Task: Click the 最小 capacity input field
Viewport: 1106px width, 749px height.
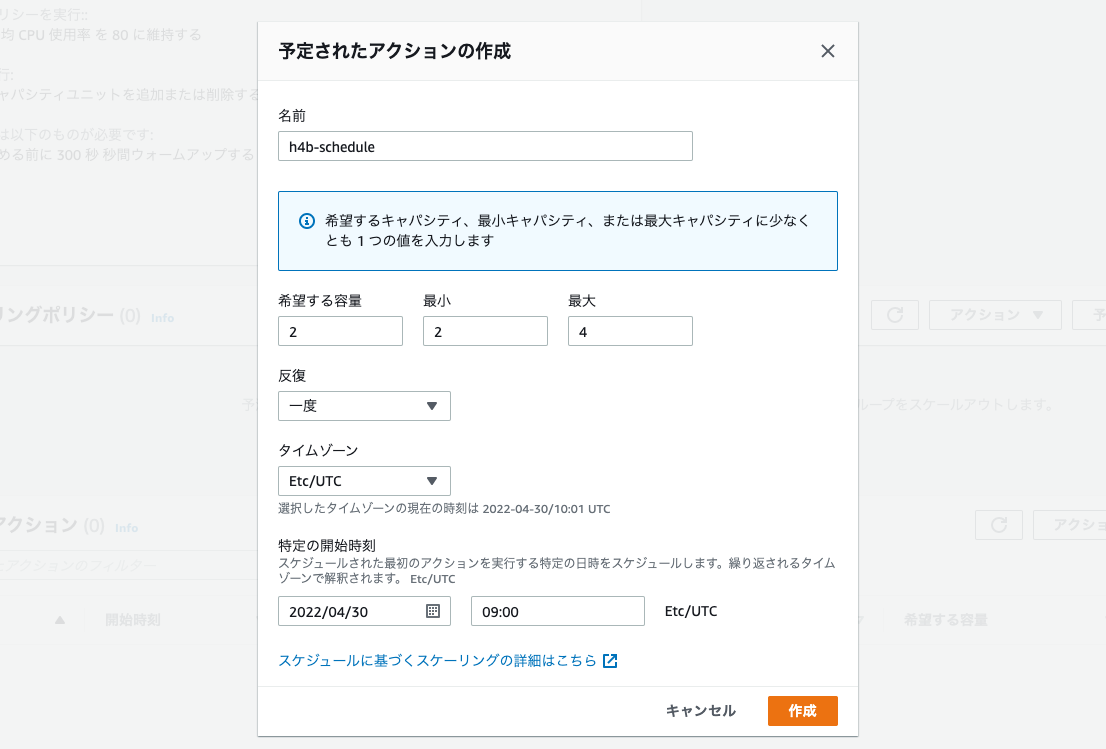Action: pos(485,331)
